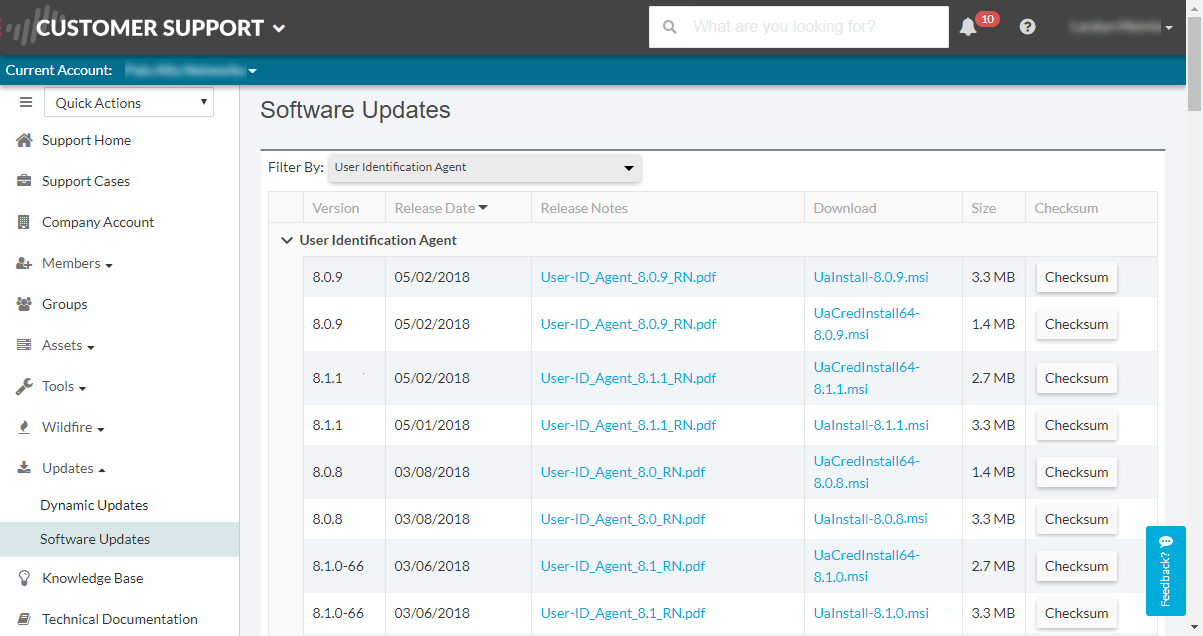Image resolution: width=1203 pixels, height=636 pixels.
Task: Open the hamburger navigation menu
Action: [25, 101]
